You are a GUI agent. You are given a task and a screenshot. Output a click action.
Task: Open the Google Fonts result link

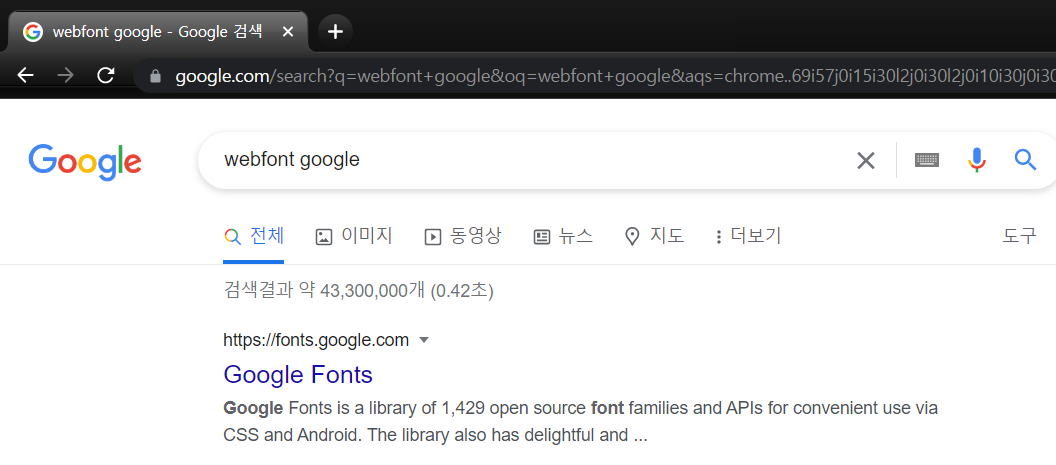coord(298,374)
